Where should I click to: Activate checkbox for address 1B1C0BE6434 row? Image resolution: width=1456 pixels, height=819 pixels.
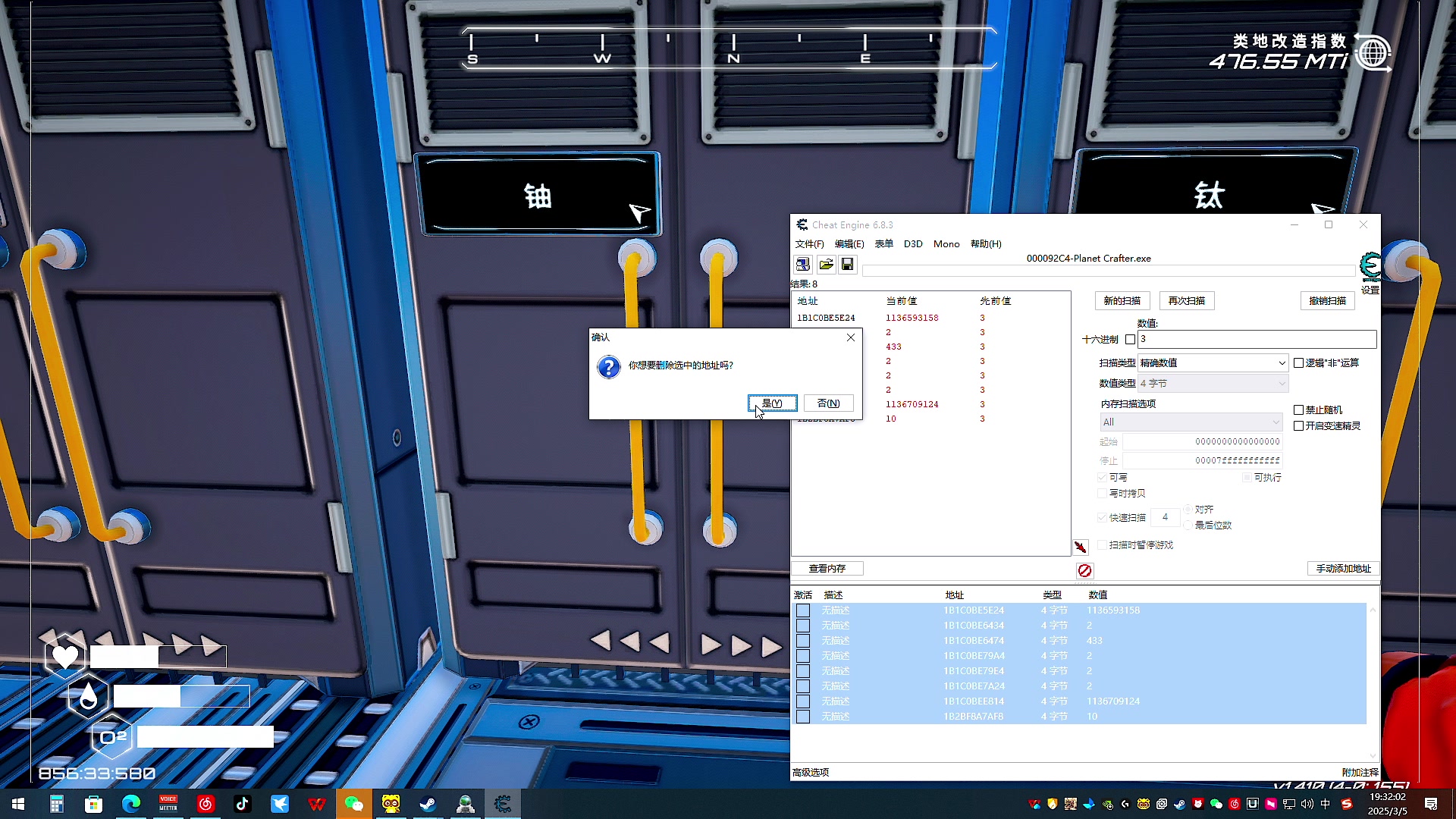click(803, 626)
